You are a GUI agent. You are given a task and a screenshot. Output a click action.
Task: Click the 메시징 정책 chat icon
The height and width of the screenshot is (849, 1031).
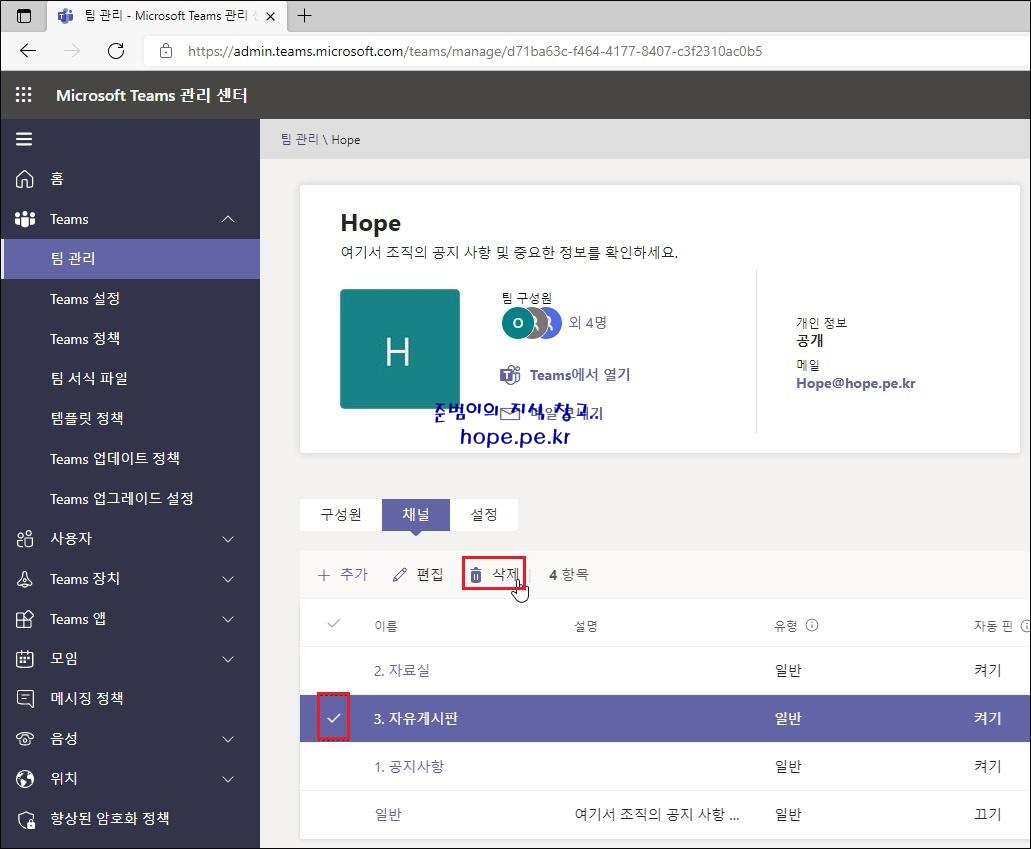point(25,698)
